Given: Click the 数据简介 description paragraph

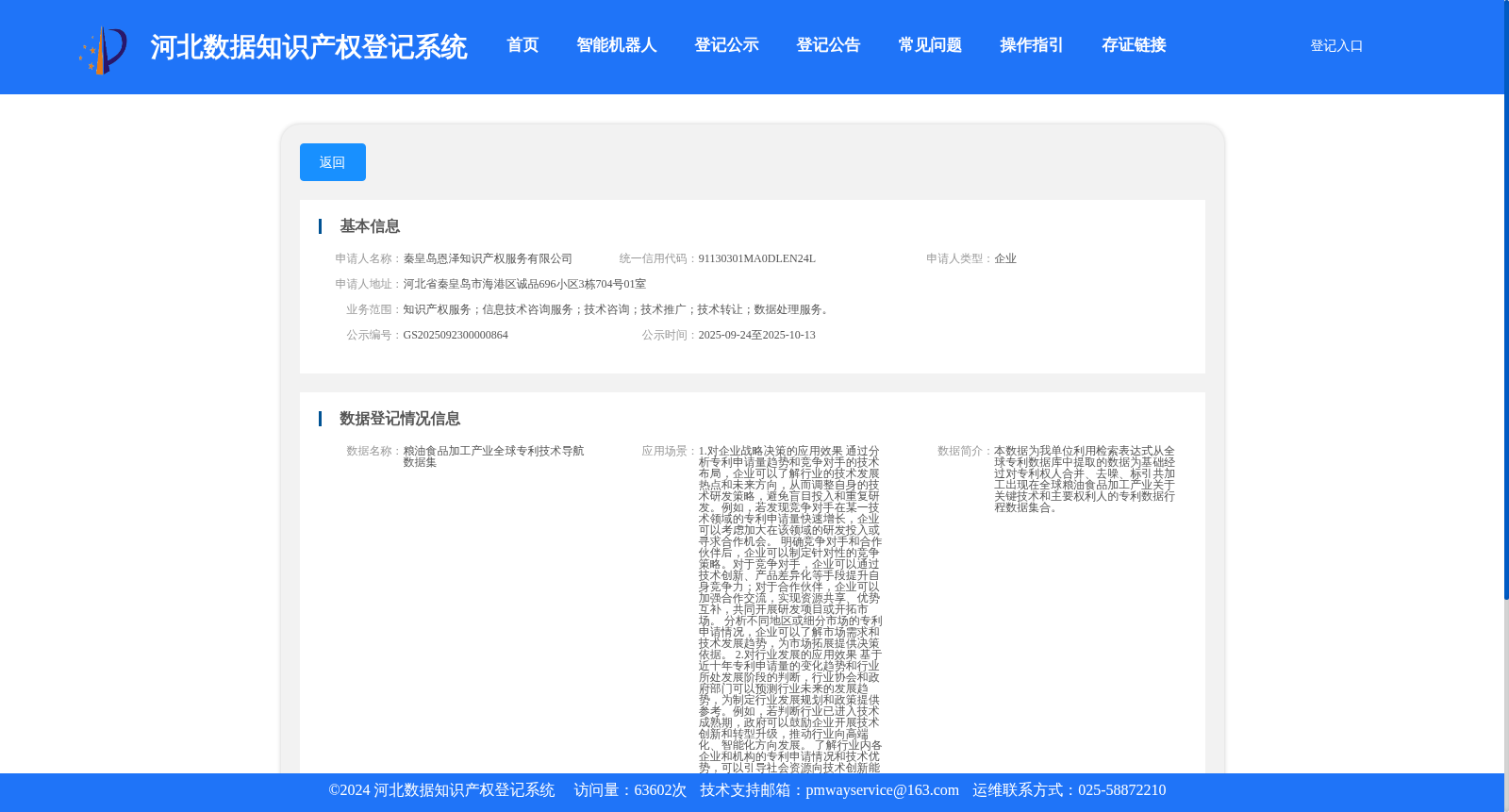Looking at the screenshot, I should click(x=1085, y=479).
